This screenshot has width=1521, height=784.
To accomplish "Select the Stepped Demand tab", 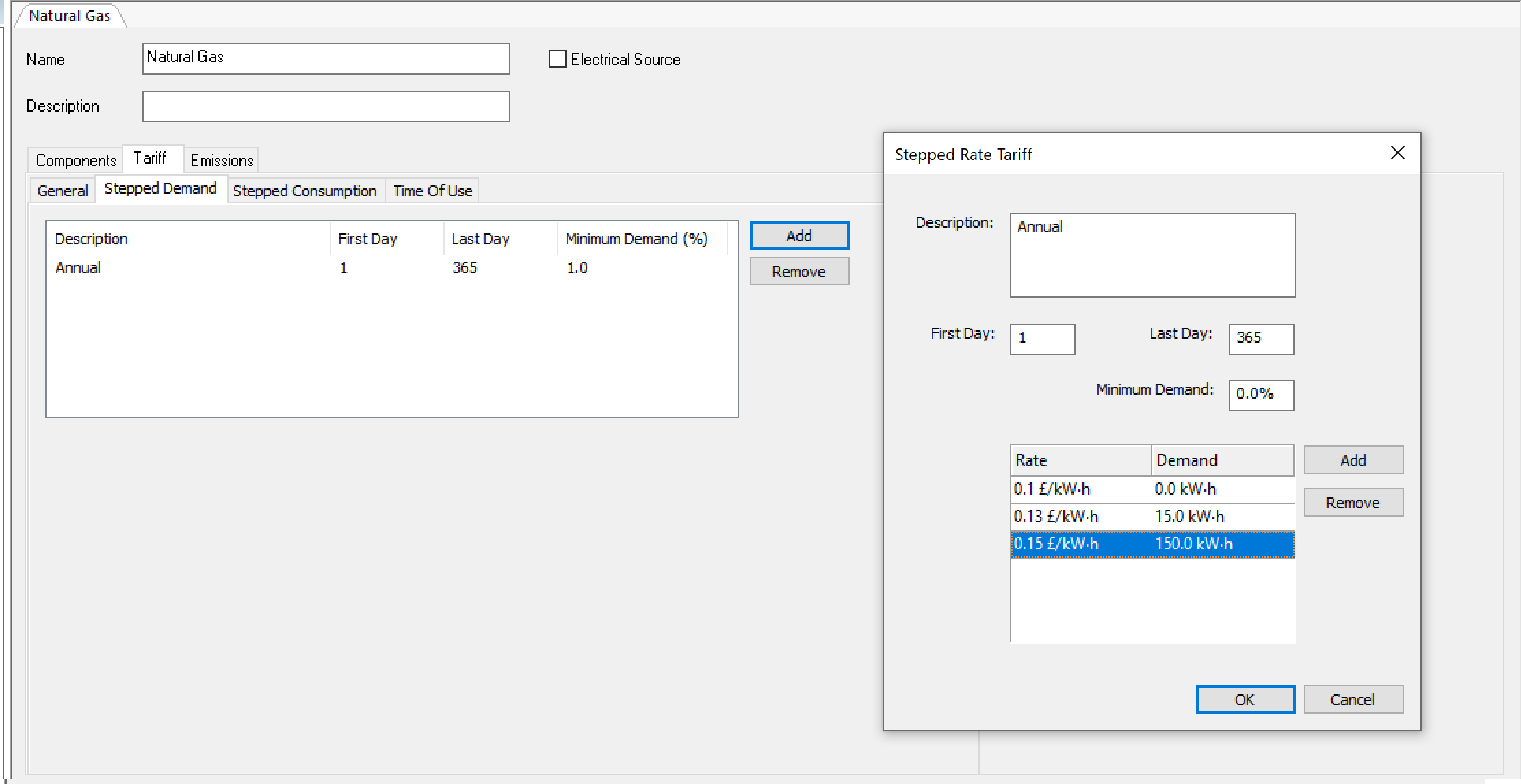I will (161, 190).
